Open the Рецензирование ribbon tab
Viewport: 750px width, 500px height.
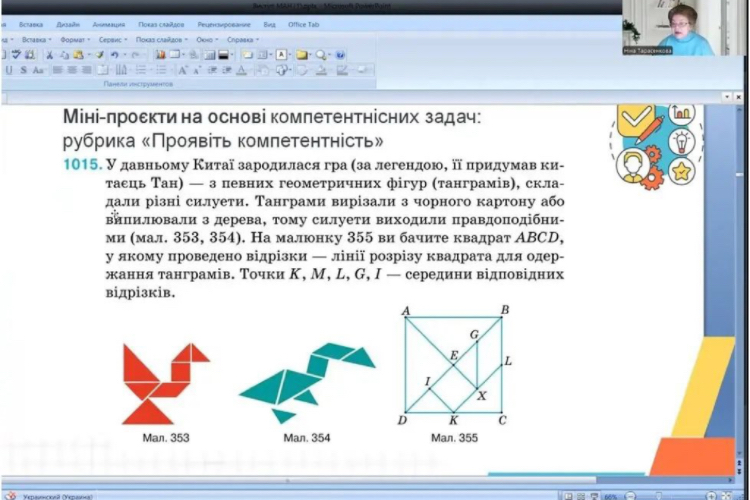[225, 23]
